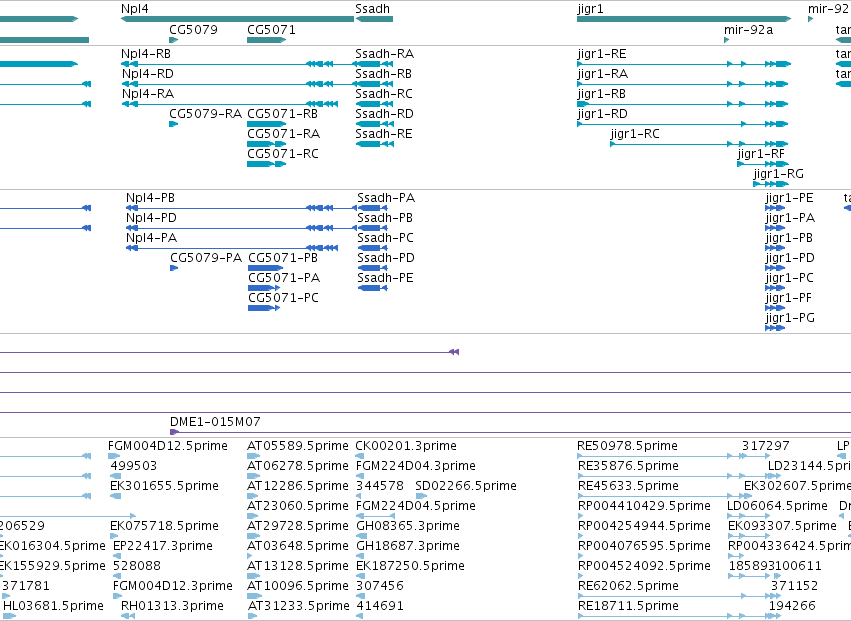Select protein label Npl4-PB
Viewport: 851px width, 621px height.
[x=150, y=198]
